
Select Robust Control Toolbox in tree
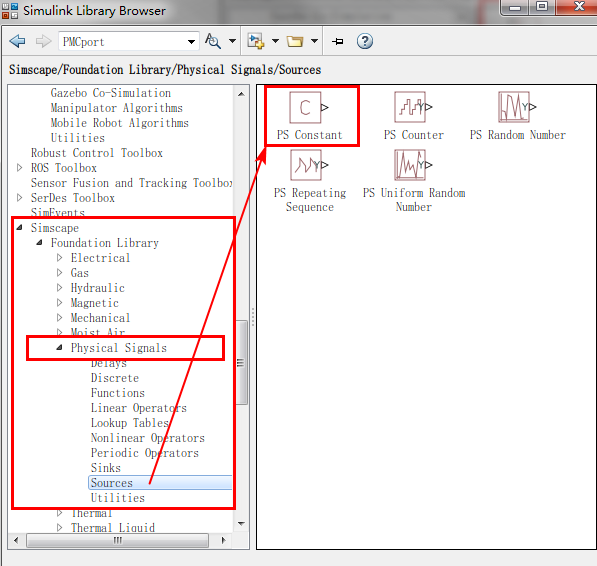tap(97, 153)
